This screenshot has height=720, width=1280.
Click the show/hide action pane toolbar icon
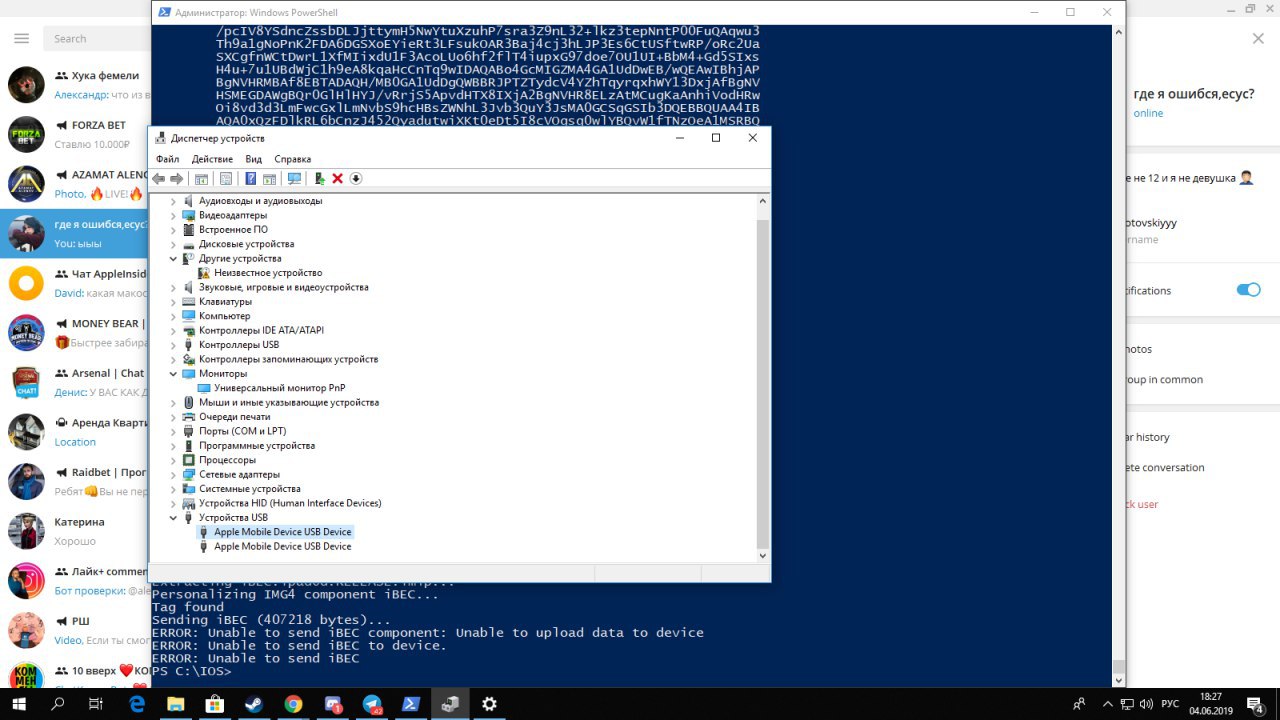[x=269, y=179]
